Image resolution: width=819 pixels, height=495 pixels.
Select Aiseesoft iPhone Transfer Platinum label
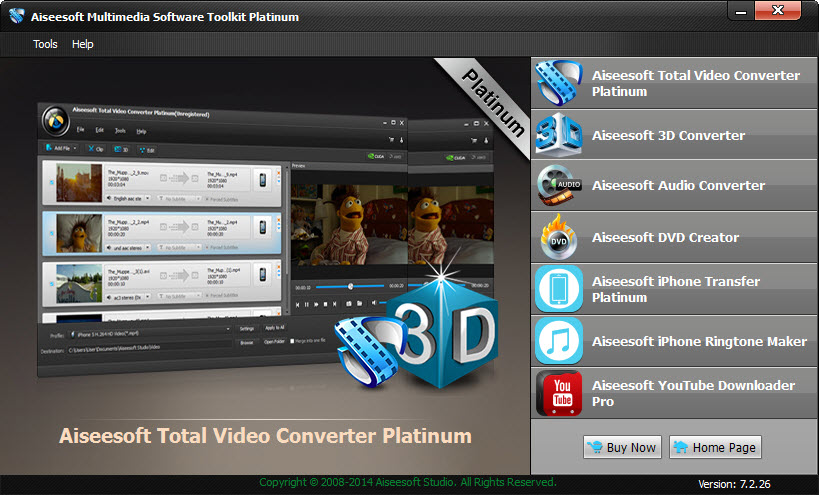[x=675, y=289]
